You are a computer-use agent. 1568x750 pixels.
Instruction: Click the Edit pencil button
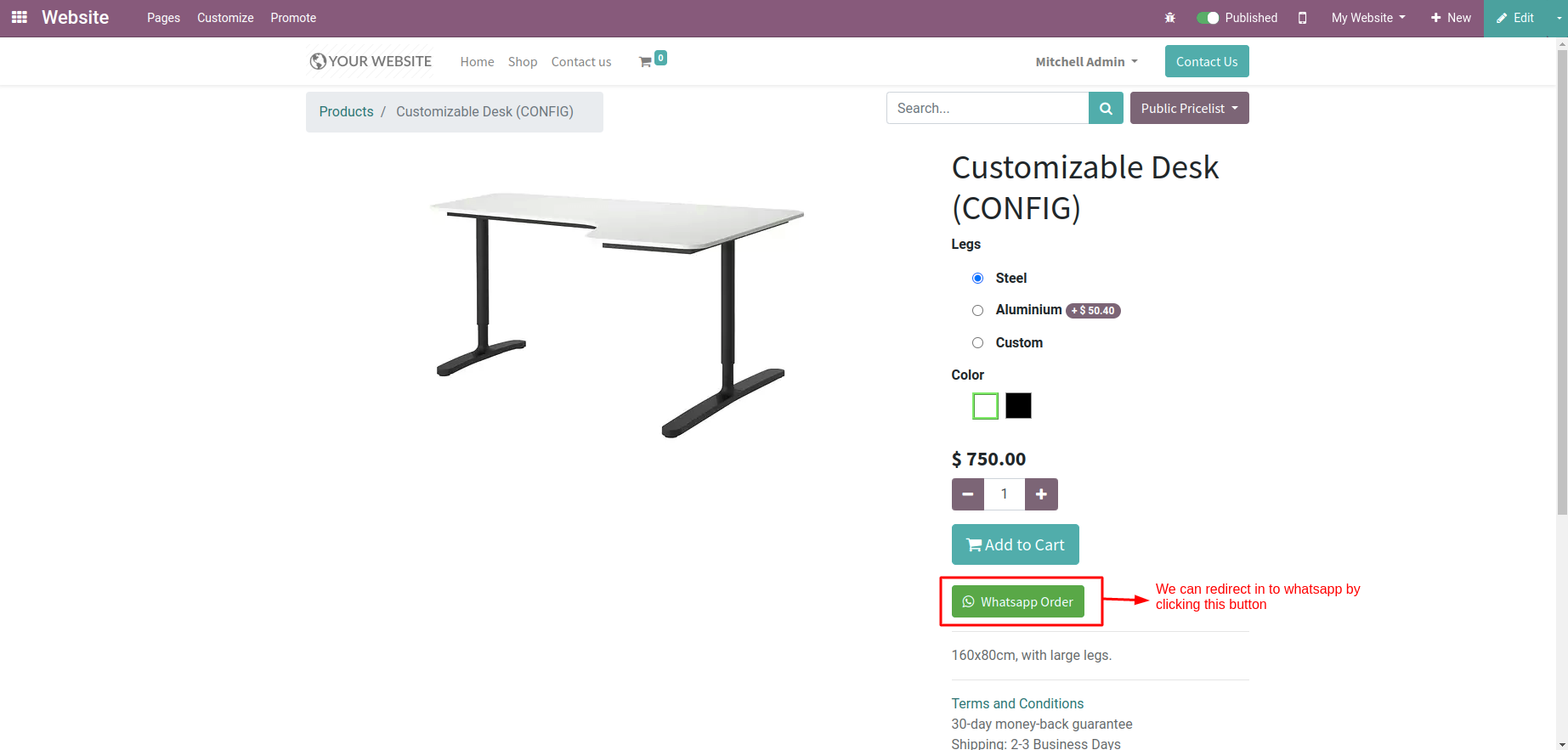pos(1515,18)
